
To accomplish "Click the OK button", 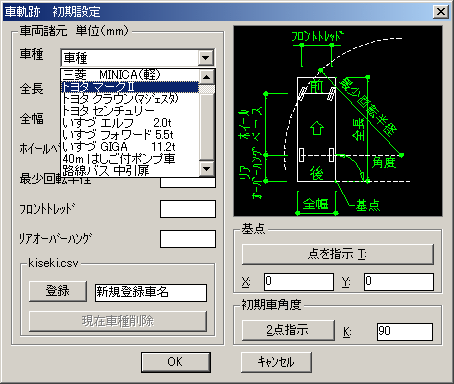I will (x=176, y=362).
